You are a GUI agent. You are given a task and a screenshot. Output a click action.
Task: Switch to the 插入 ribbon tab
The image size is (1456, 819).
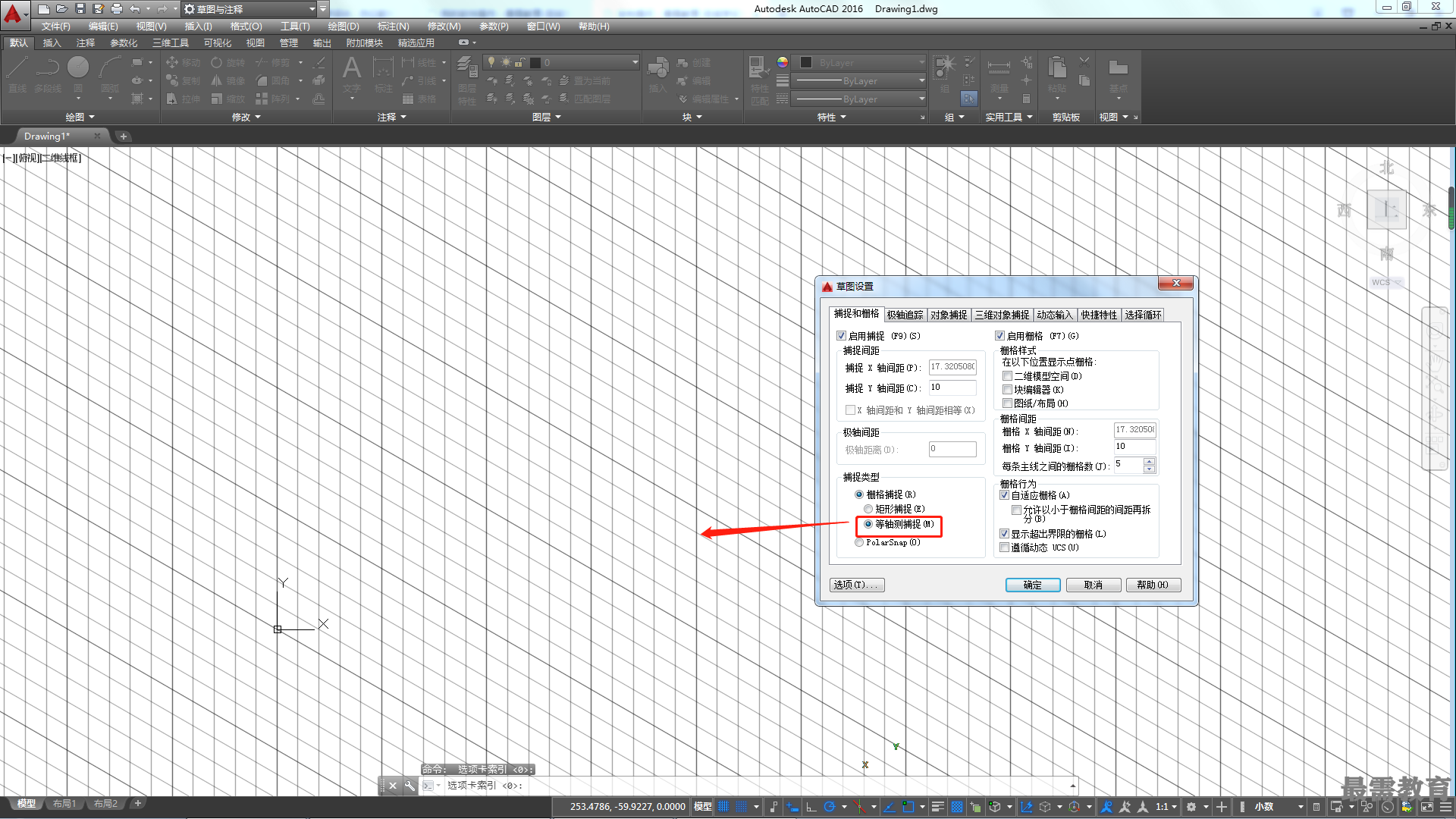pos(52,43)
